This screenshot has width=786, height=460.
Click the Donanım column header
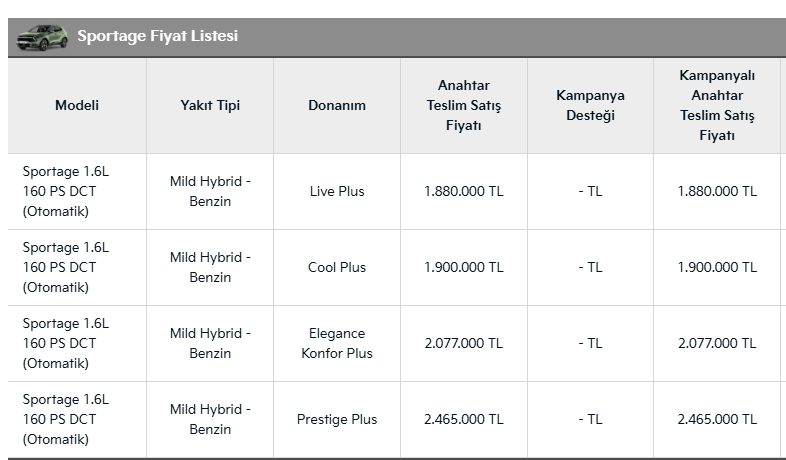(337, 105)
